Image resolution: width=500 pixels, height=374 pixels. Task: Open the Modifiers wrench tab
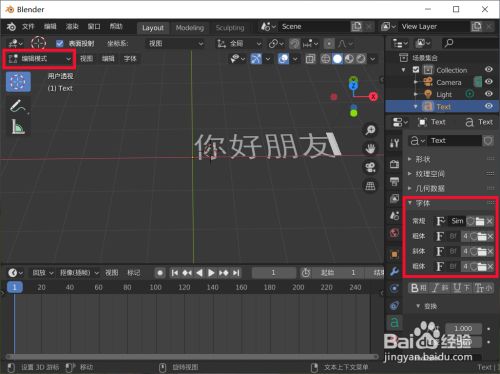click(x=394, y=272)
